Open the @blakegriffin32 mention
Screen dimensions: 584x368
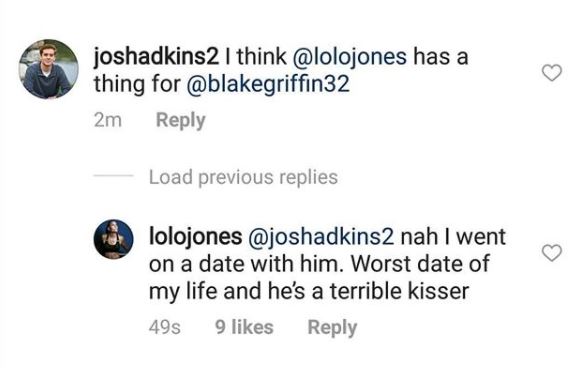(268, 84)
